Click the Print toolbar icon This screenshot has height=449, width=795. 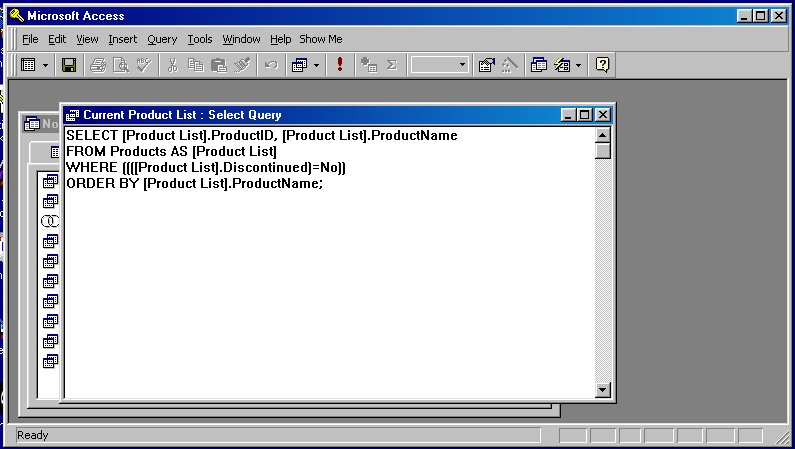98,65
